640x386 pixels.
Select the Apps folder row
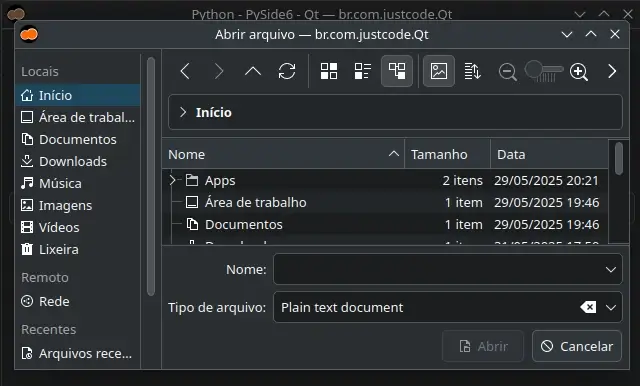coord(385,180)
